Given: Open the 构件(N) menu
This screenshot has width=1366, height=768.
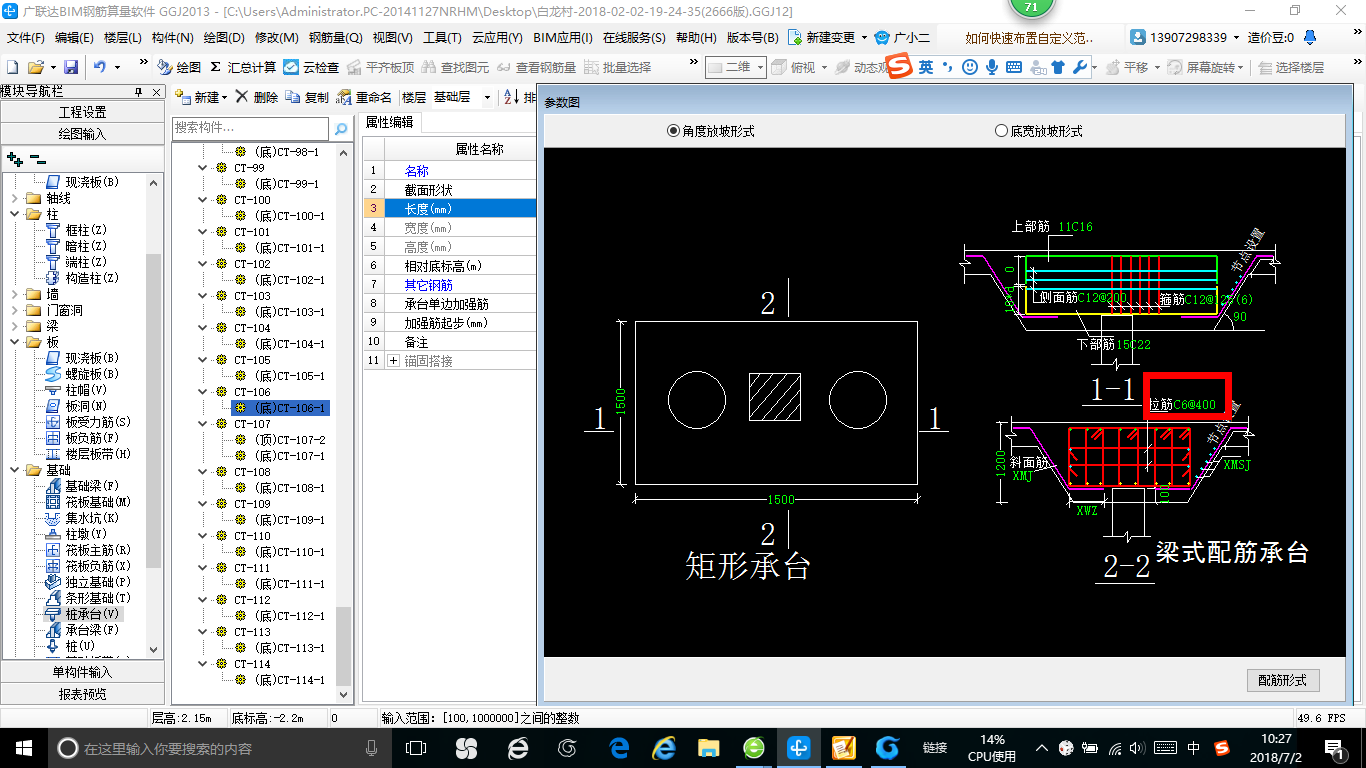Looking at the screenshot, I should tap(172, 37).
